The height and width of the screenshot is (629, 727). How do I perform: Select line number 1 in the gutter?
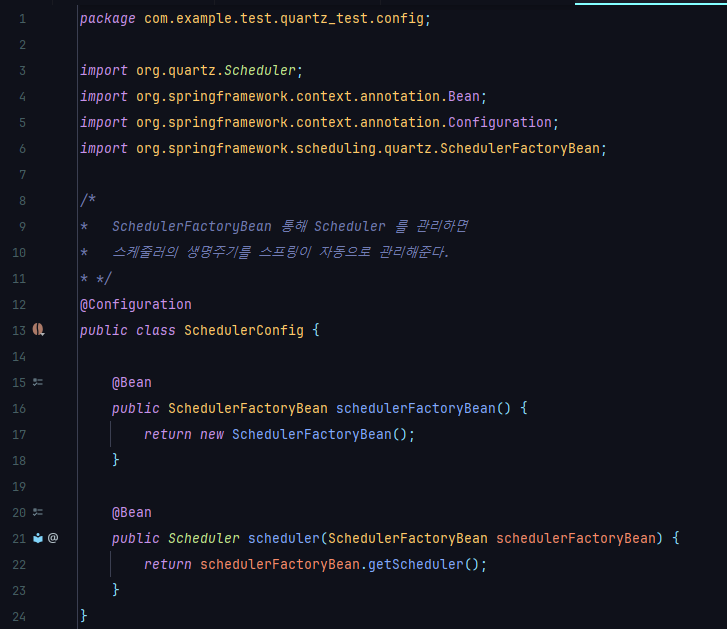tap(22, 19)
